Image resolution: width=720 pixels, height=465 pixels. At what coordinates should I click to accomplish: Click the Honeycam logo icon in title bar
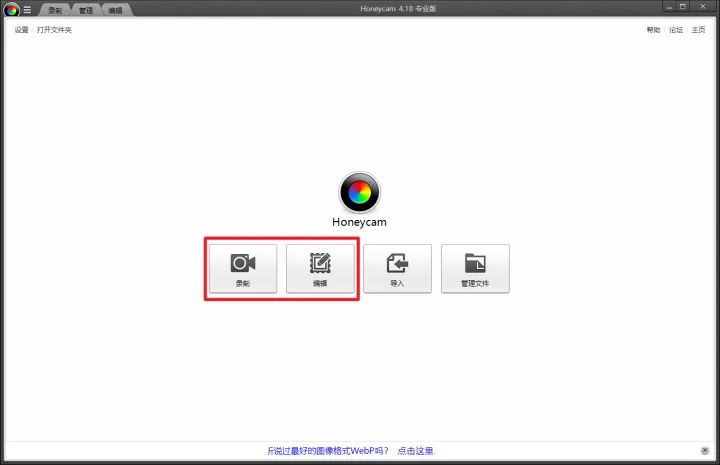pos(11,9)
